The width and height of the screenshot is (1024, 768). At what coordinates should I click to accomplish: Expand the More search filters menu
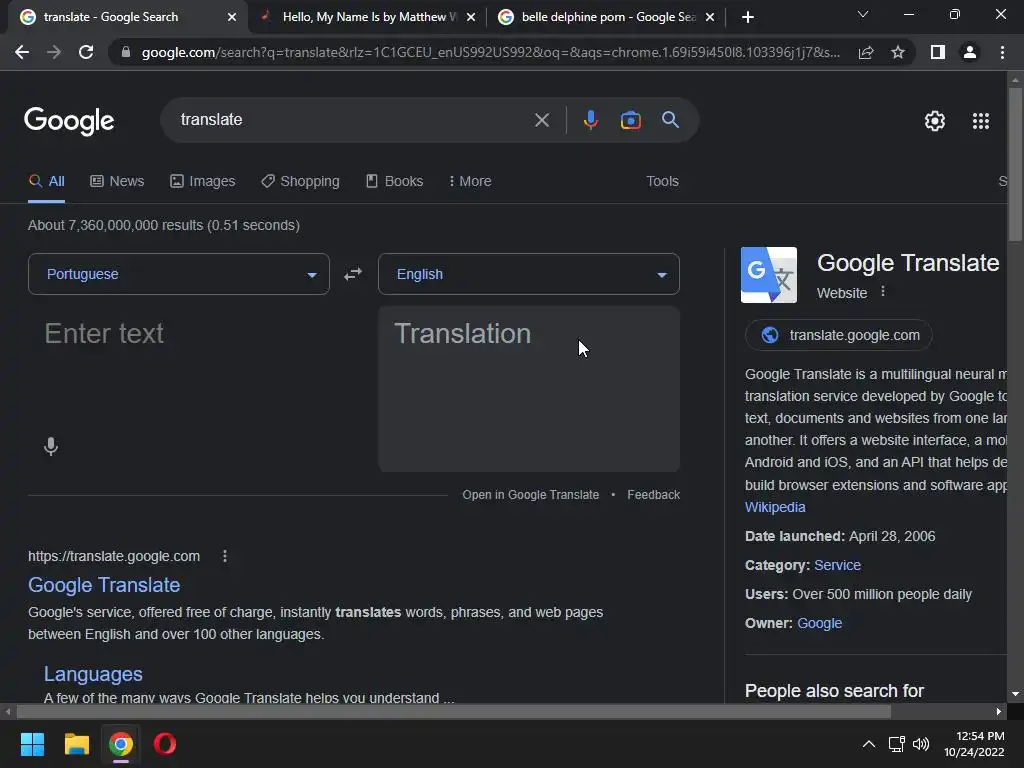pyautogui.click(x=470, y=181)
